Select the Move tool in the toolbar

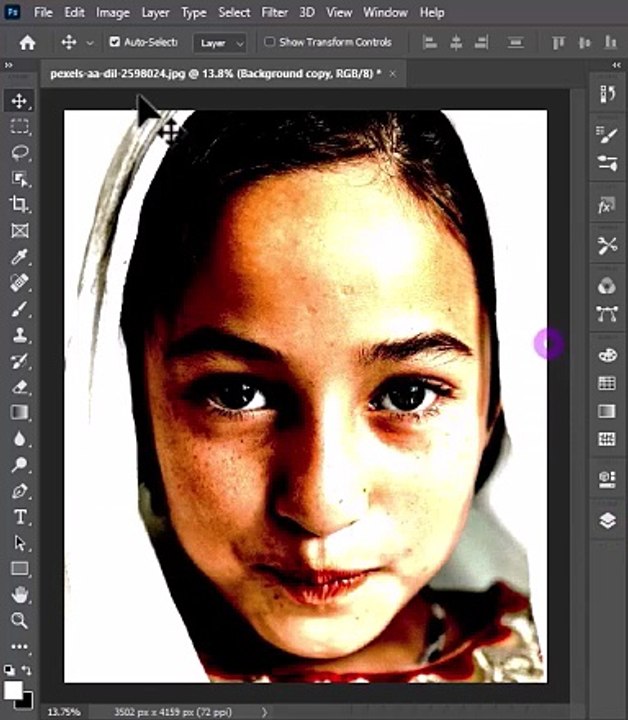(19, 101)
